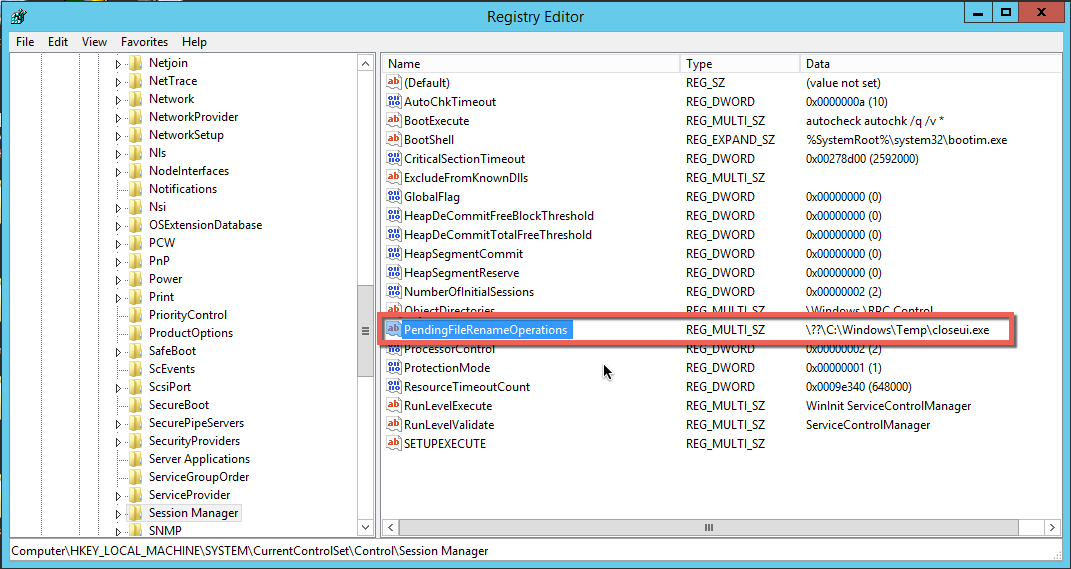Image resolution: width=1071 pixels, height=569 pixels.
Task: Click the SecureBoot folder icon
Action: tap(135, 405)
